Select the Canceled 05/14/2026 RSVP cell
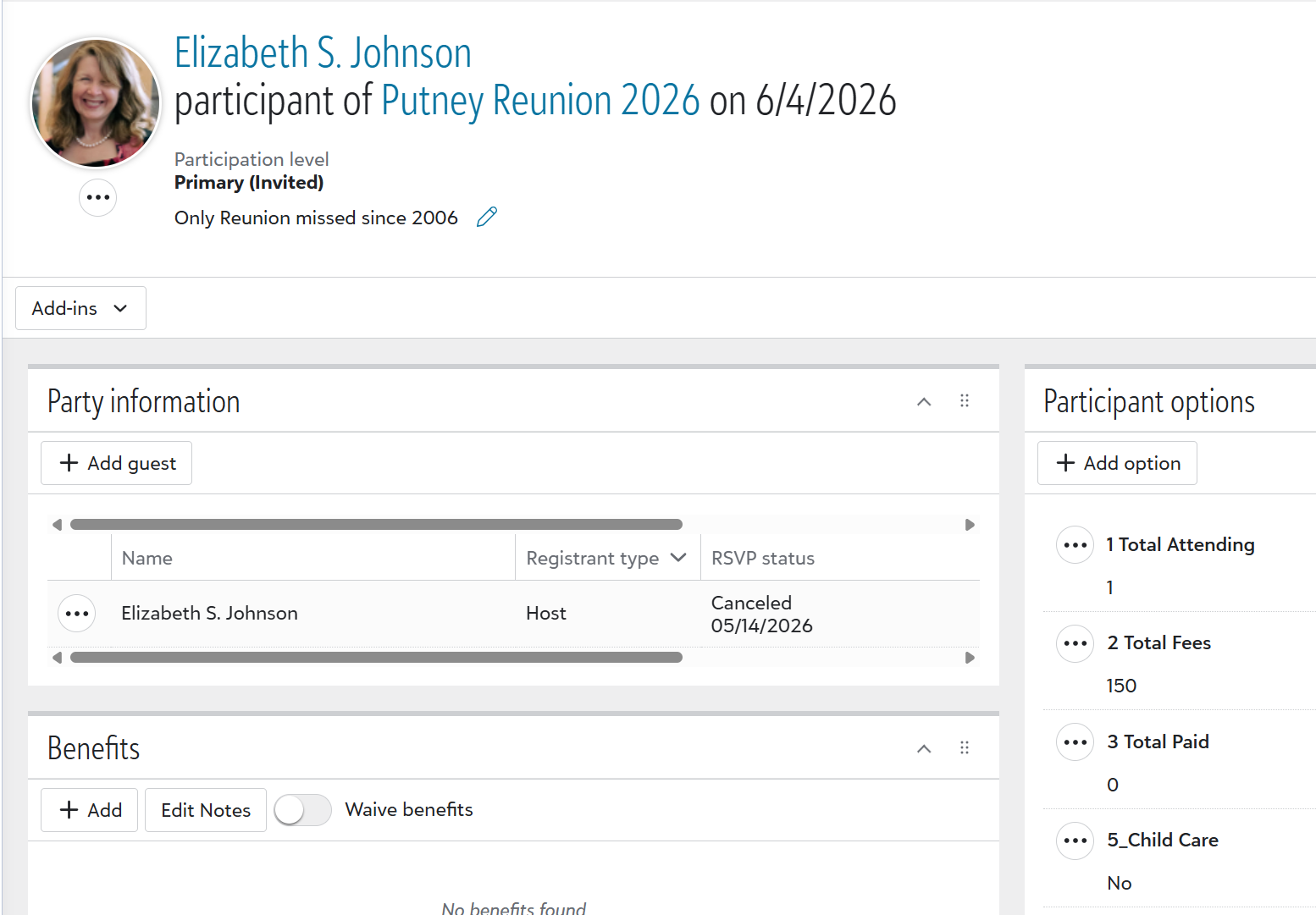1316x915 pixels. pos(761,615)
